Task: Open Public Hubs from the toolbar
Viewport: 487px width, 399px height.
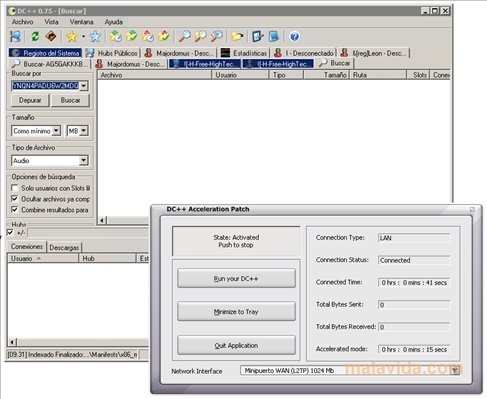Action: (x=15, y=36)
